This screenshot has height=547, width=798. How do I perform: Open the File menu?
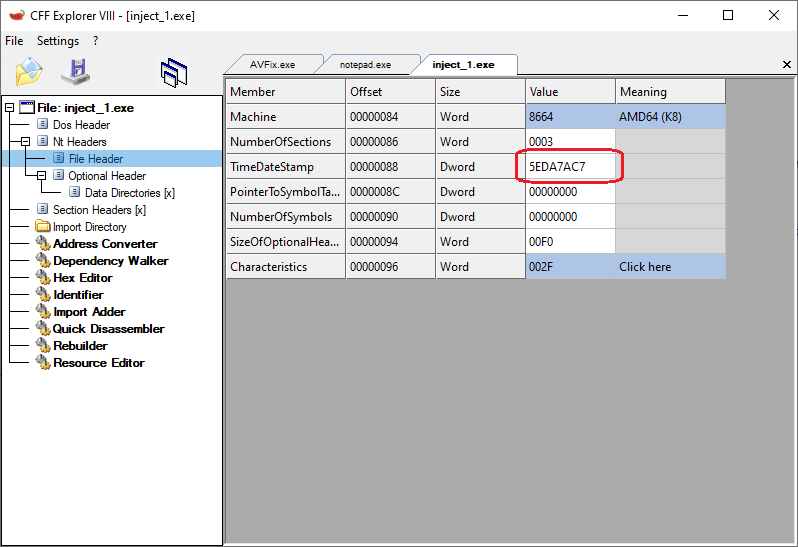(14, 41)
